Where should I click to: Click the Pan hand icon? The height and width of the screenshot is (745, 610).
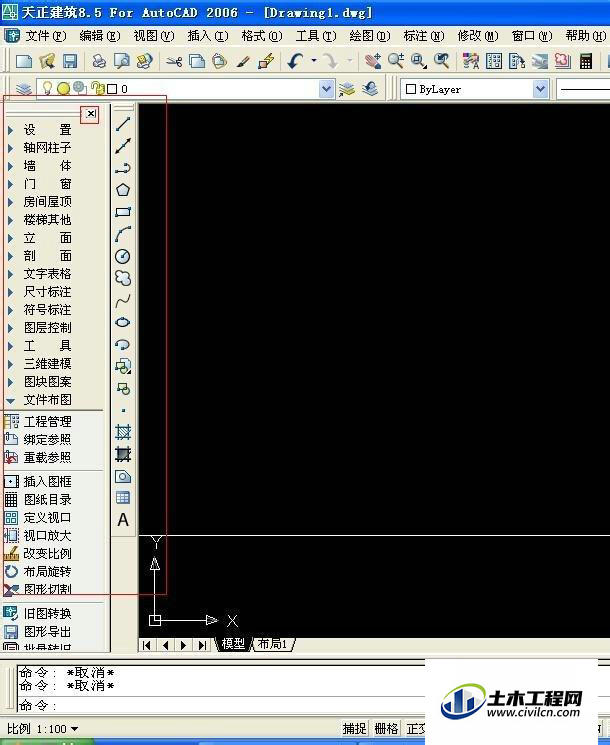click(x=373, y=61)
